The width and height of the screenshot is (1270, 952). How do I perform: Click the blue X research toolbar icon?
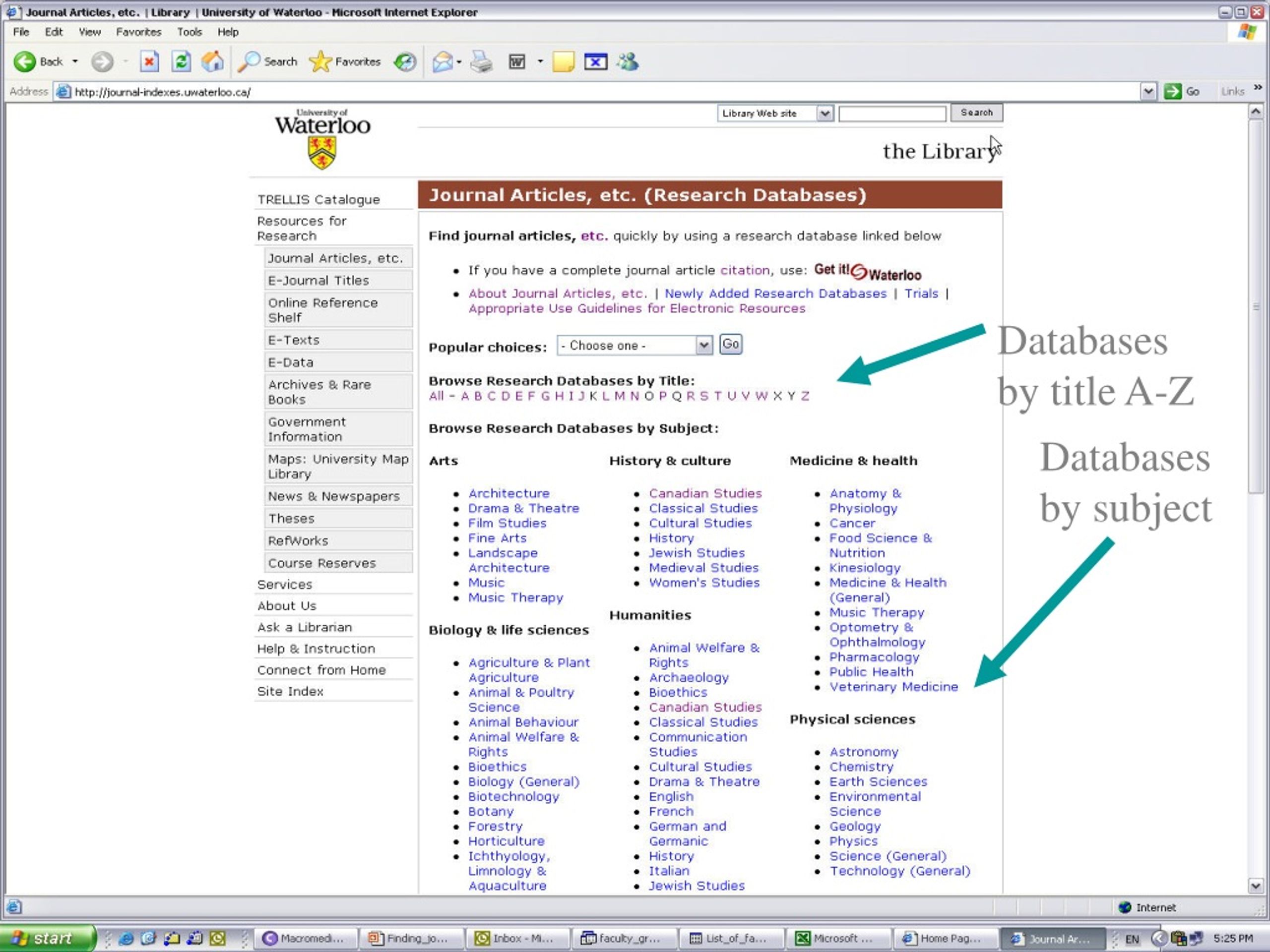tap(595, 61)
